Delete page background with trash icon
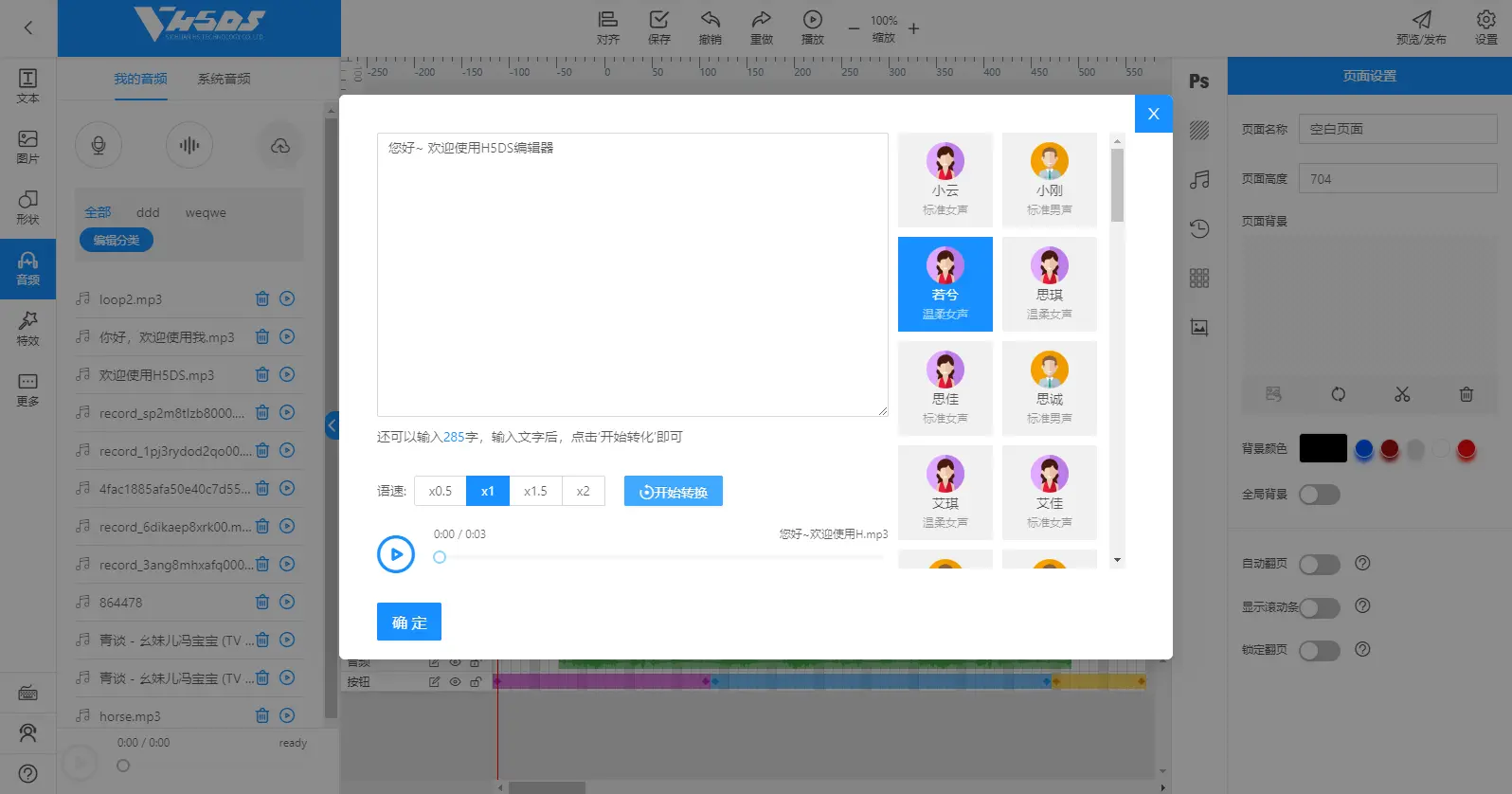Viewport: 1512px width, 794px height. [1466, 394]
